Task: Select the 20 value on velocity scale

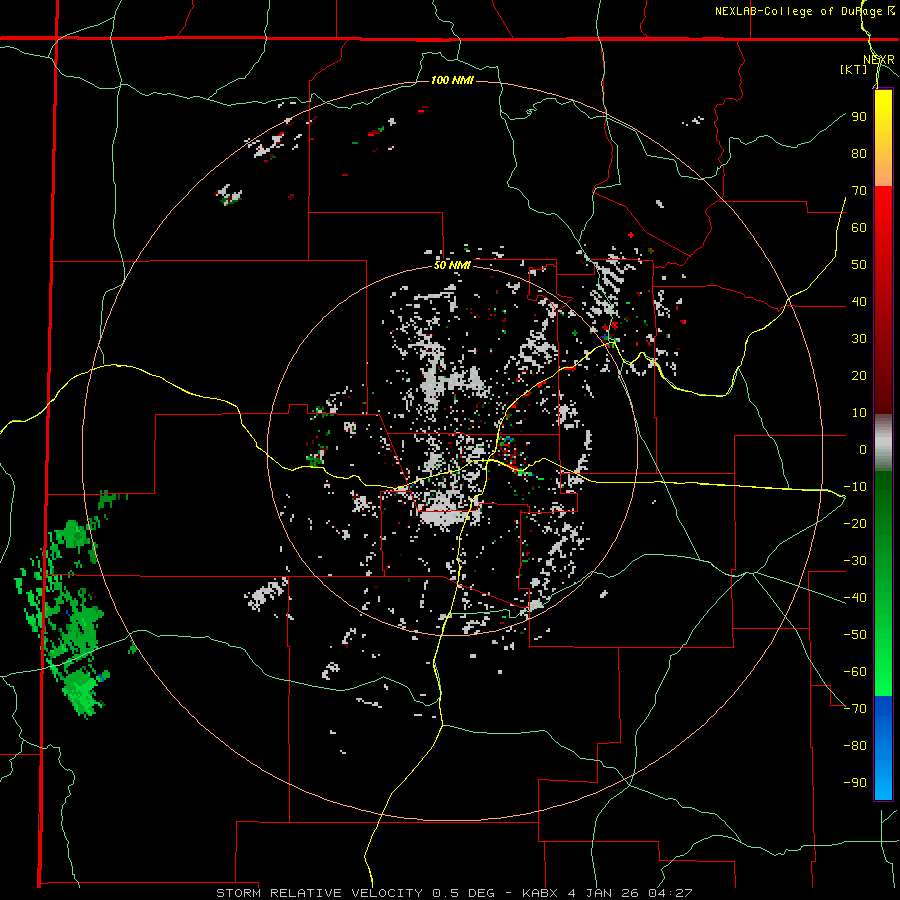Action: tap(859, 375)
